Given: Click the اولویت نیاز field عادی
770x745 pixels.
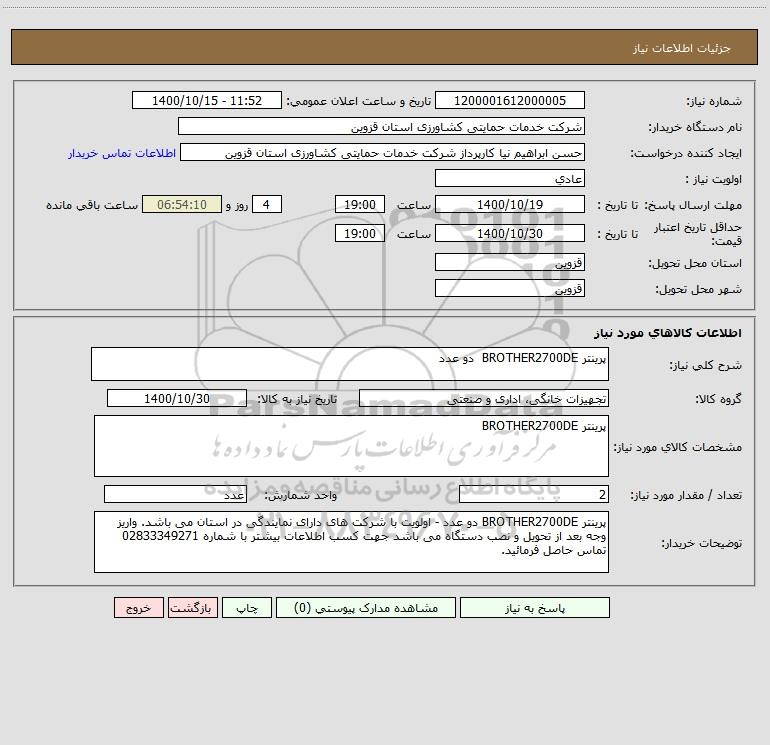Looking at the screenshot, I should tap(510, 178).
